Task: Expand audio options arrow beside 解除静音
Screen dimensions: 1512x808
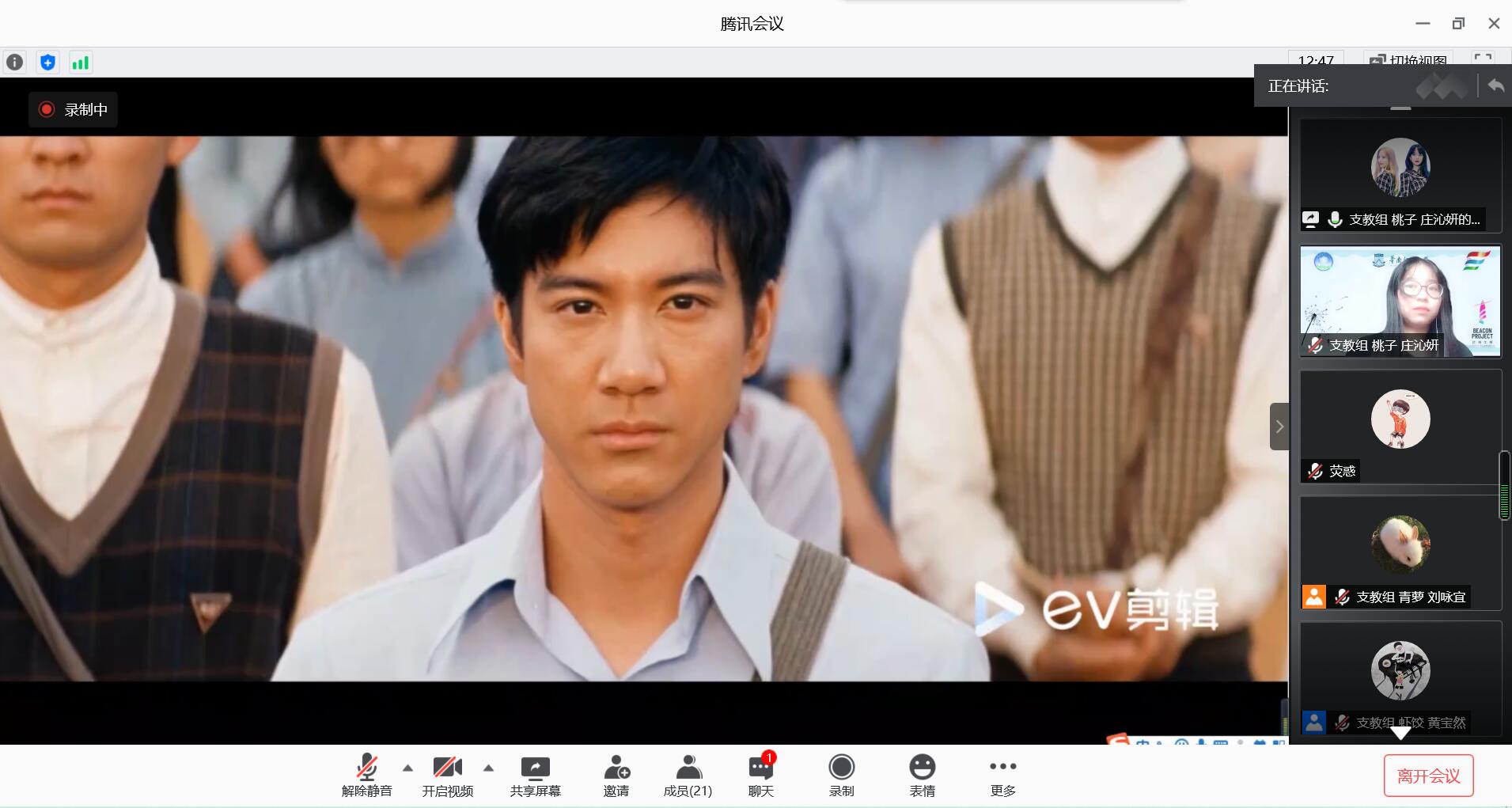Action: tap(407, 768)
